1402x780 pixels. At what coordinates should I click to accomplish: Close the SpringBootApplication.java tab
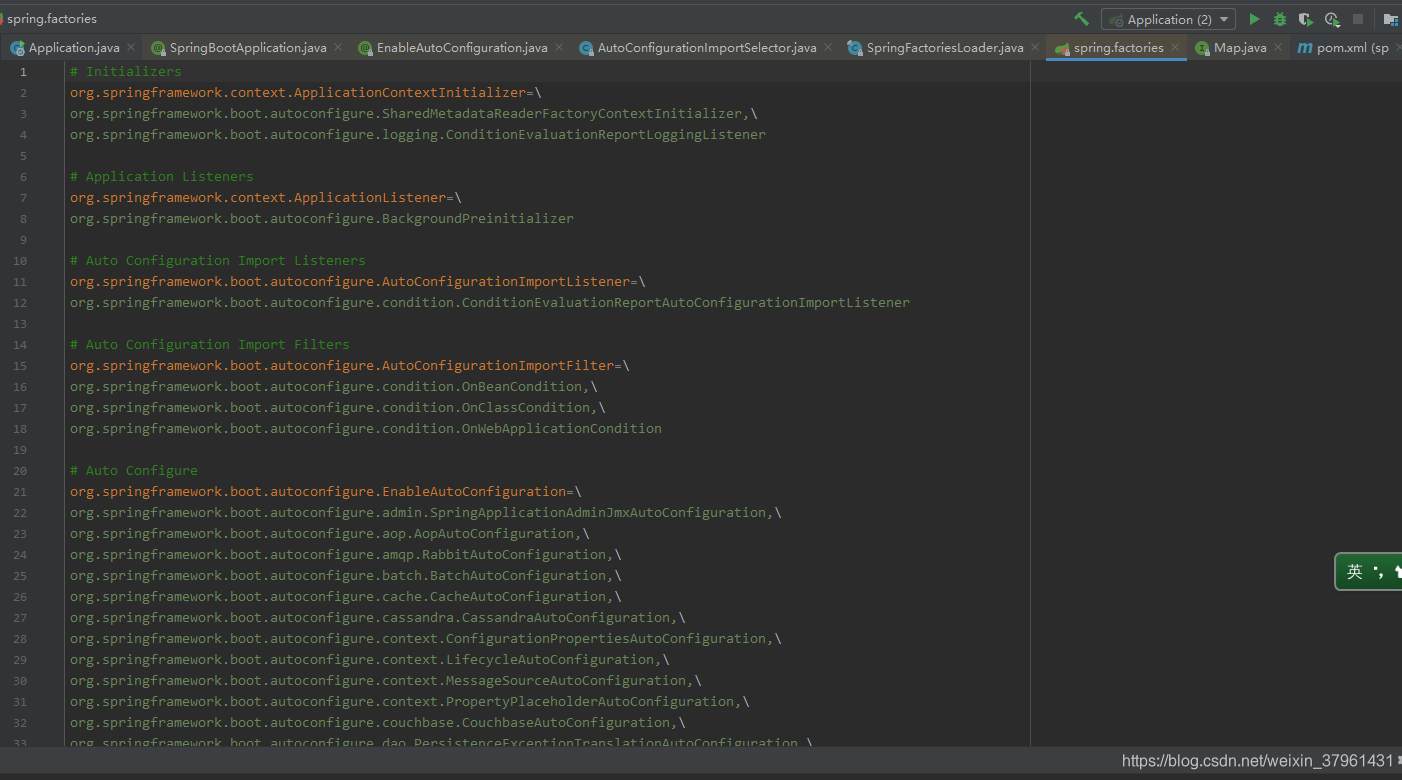point(338,47)
